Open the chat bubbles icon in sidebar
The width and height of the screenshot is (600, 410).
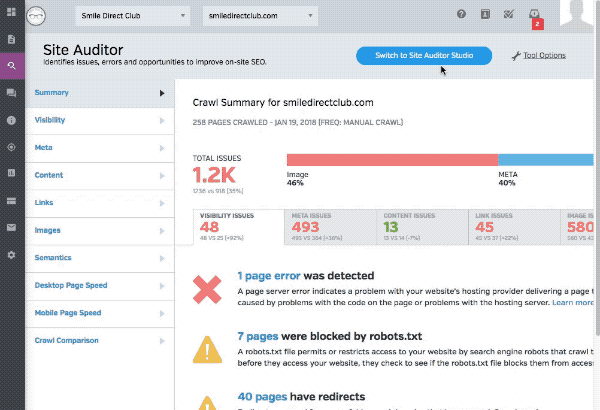[x=11, y=93]
